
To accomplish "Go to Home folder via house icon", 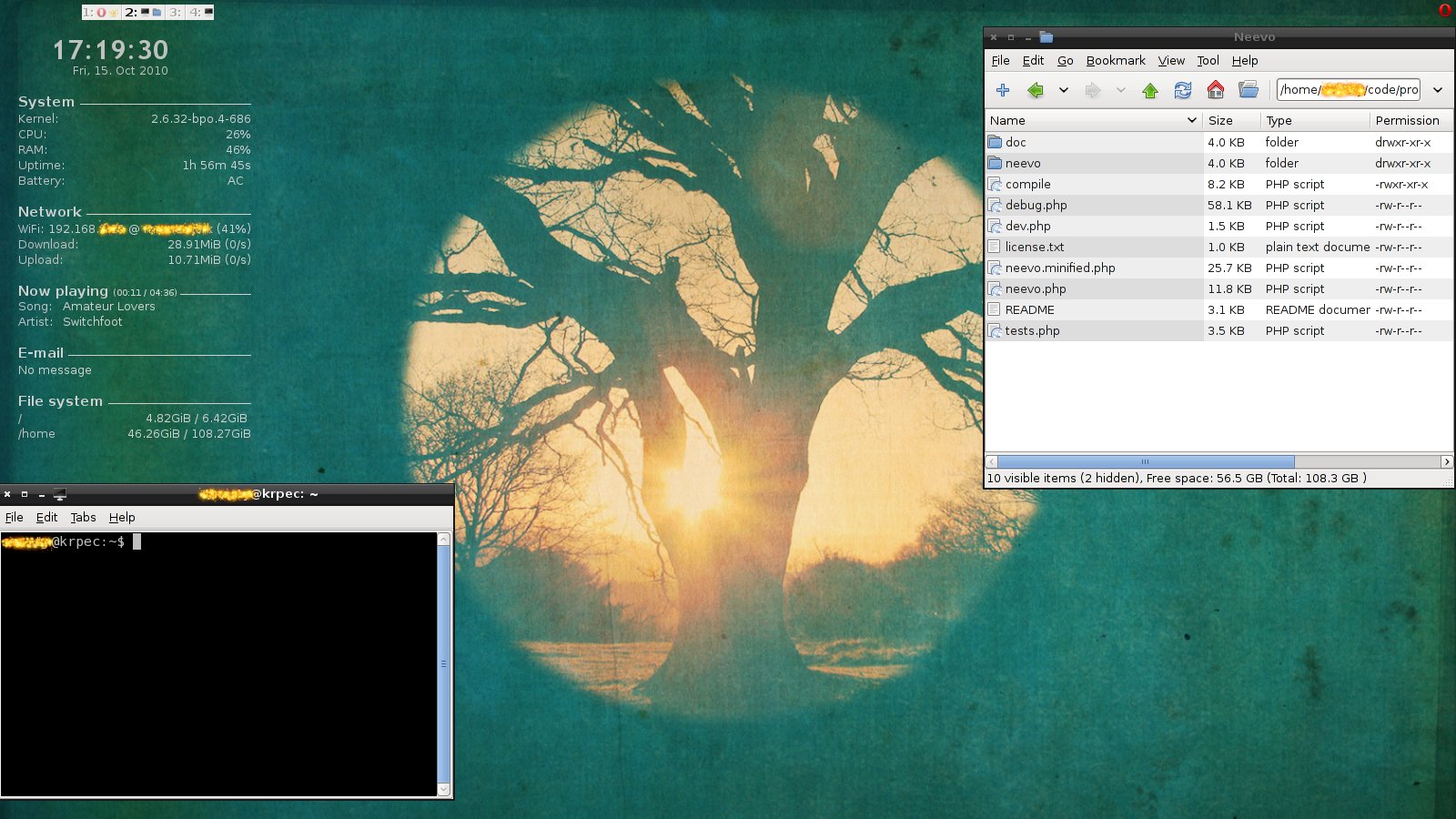I will click(1215, 90).
